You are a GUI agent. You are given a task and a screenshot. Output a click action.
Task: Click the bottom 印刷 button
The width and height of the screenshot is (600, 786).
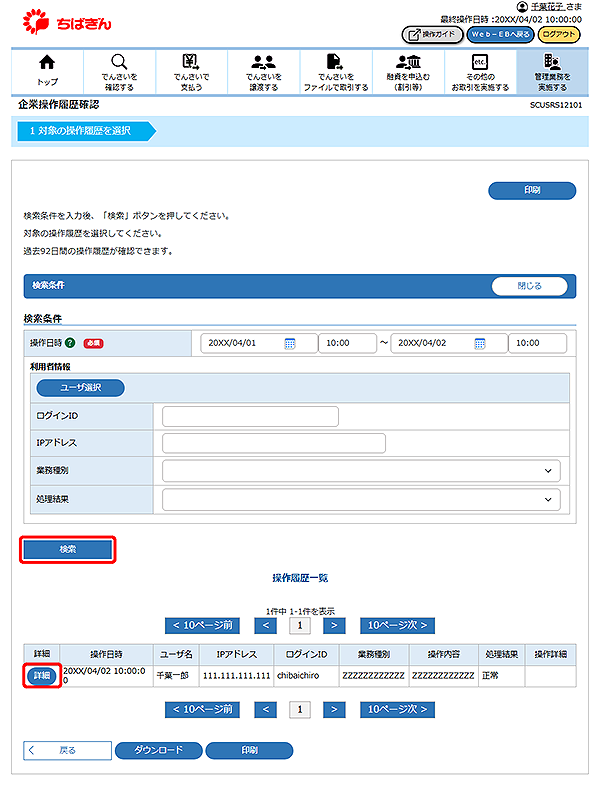point(249,750)
